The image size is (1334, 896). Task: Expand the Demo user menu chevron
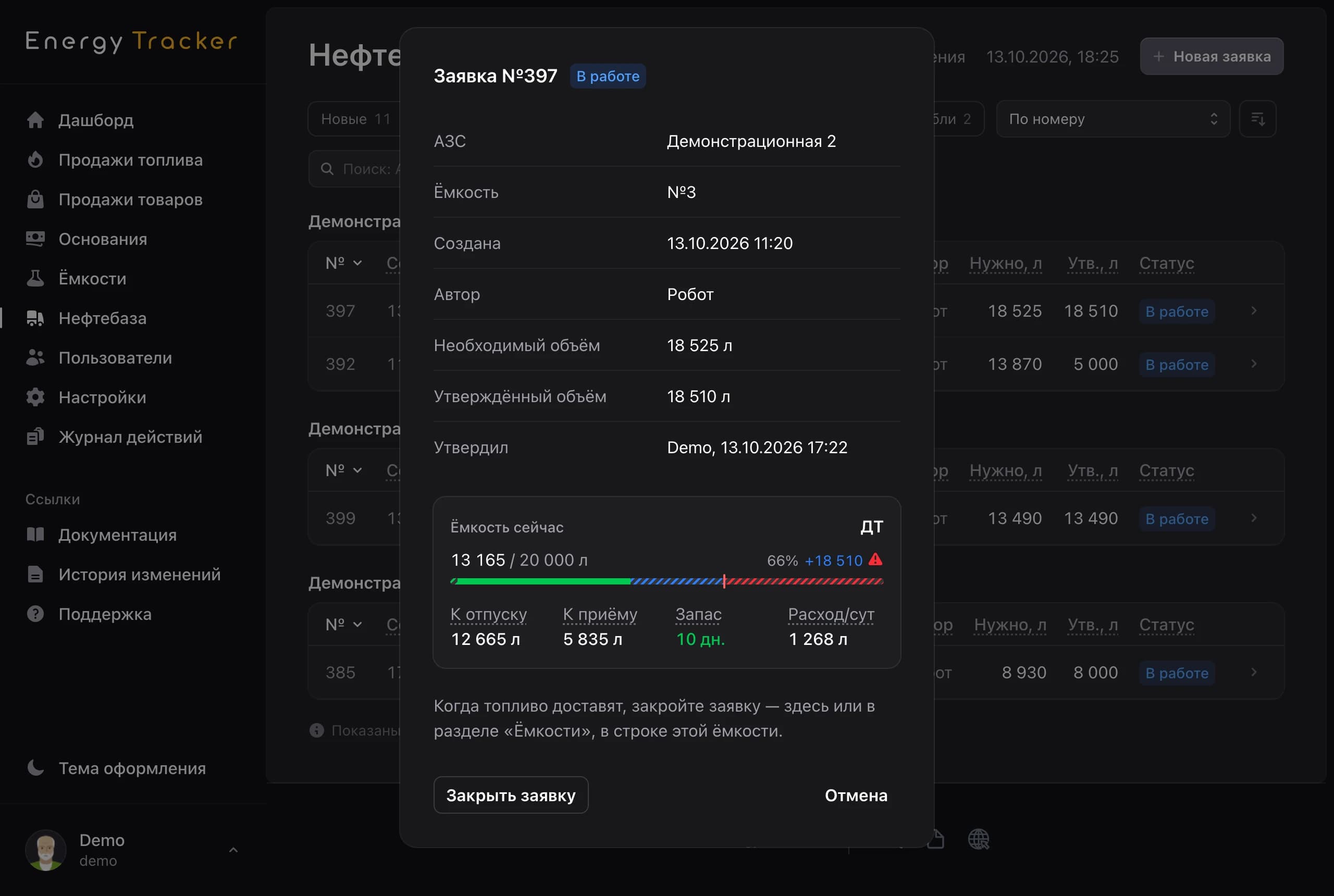click(233, 850)
